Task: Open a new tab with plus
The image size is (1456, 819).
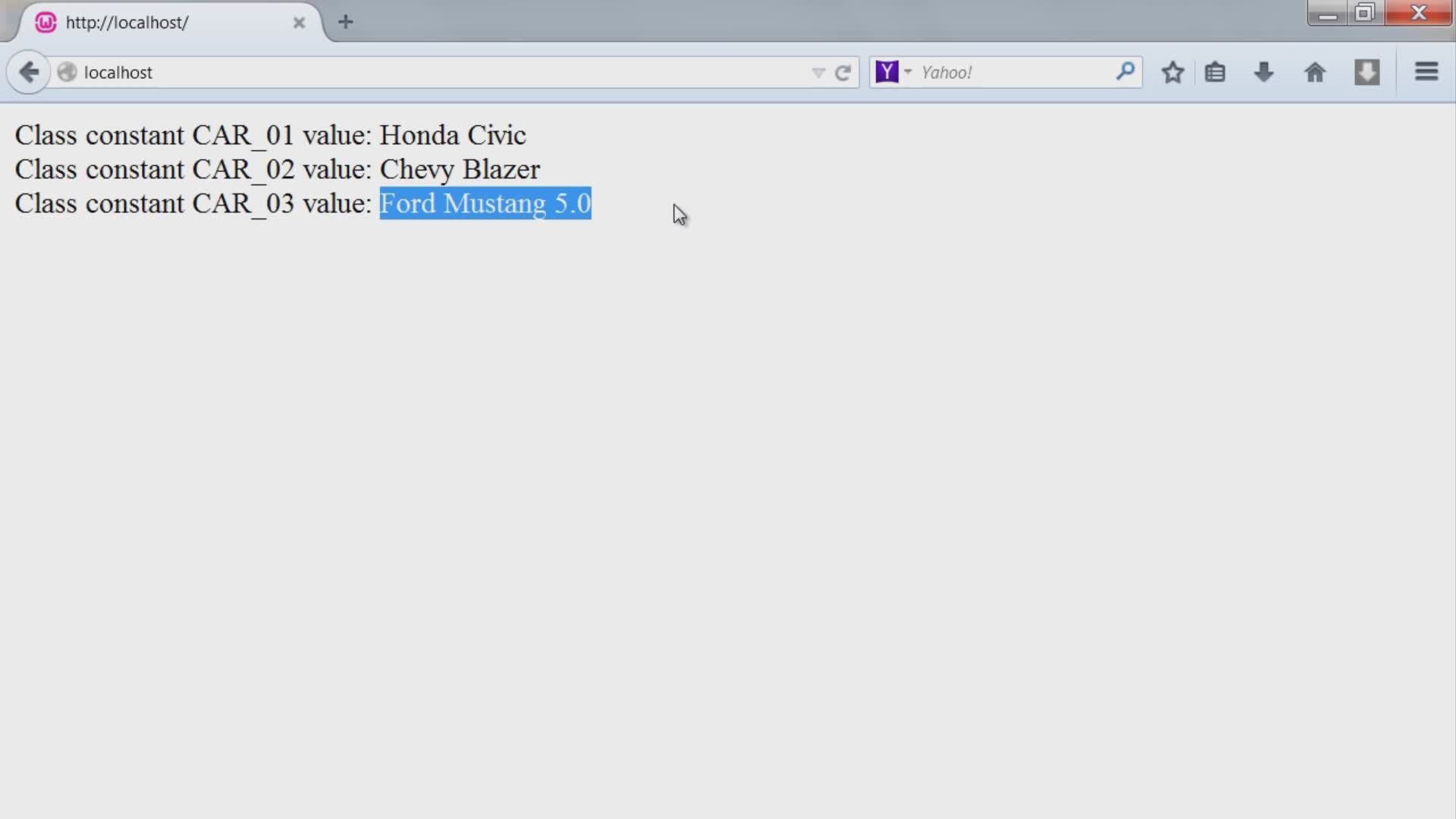Action: click(346, 22)
